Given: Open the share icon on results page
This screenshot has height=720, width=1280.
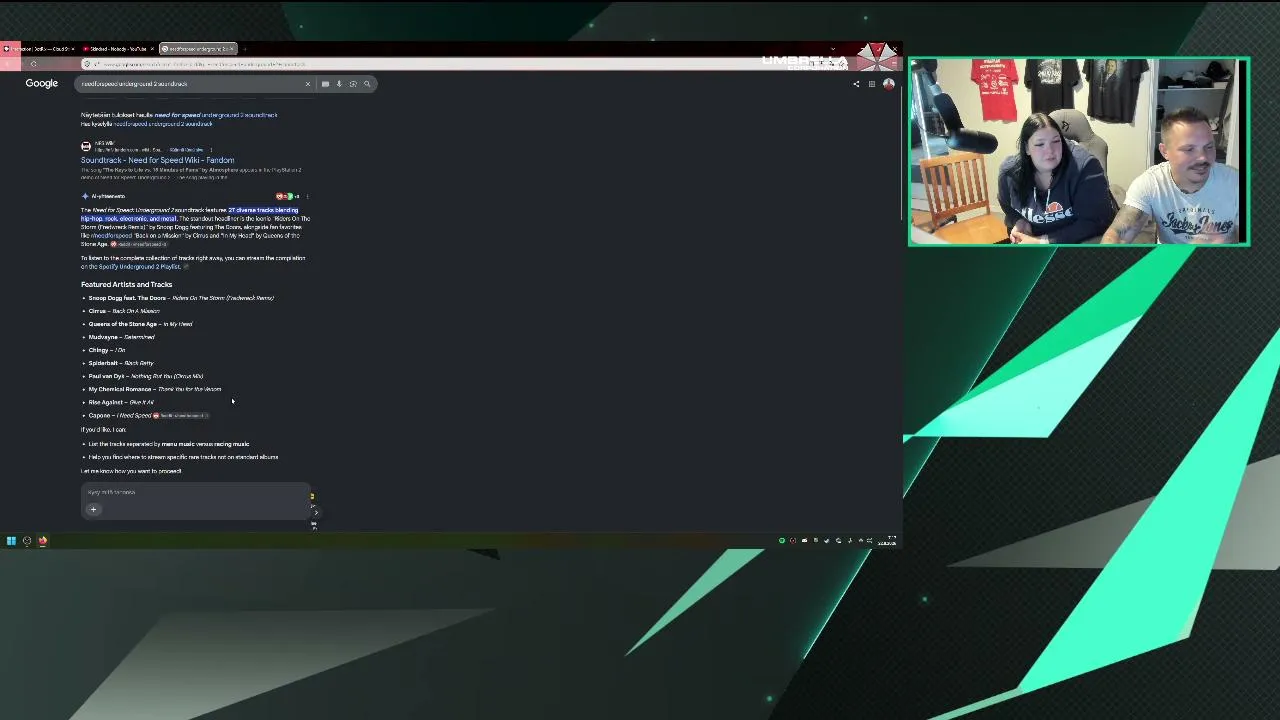Looking at the screenshot, I should (856, 84).
